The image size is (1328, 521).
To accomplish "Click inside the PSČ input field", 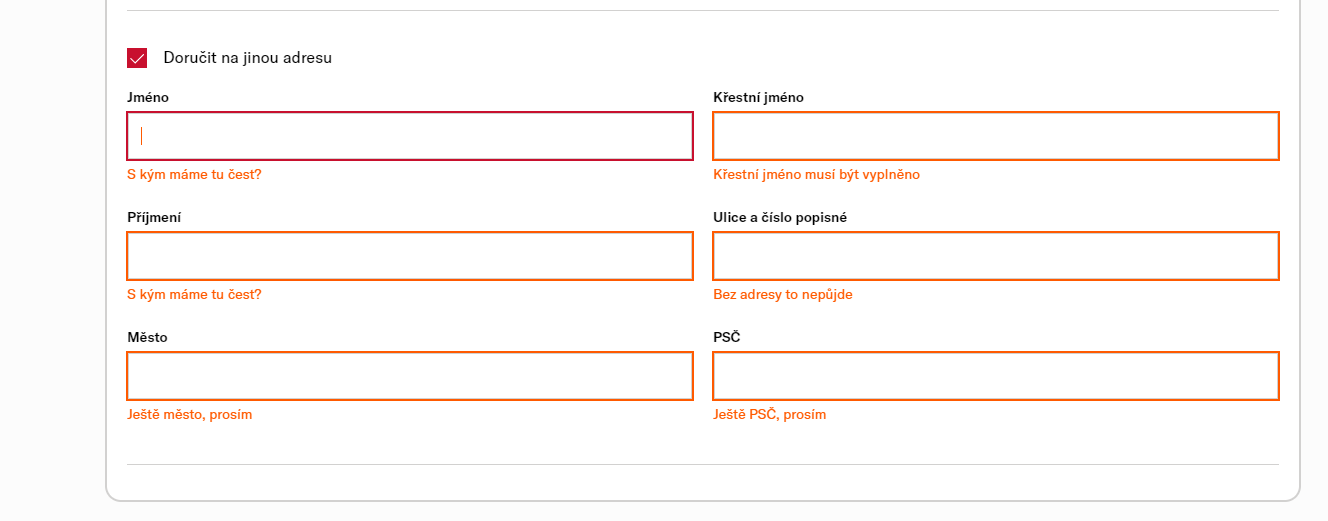I will coord(996,376).
